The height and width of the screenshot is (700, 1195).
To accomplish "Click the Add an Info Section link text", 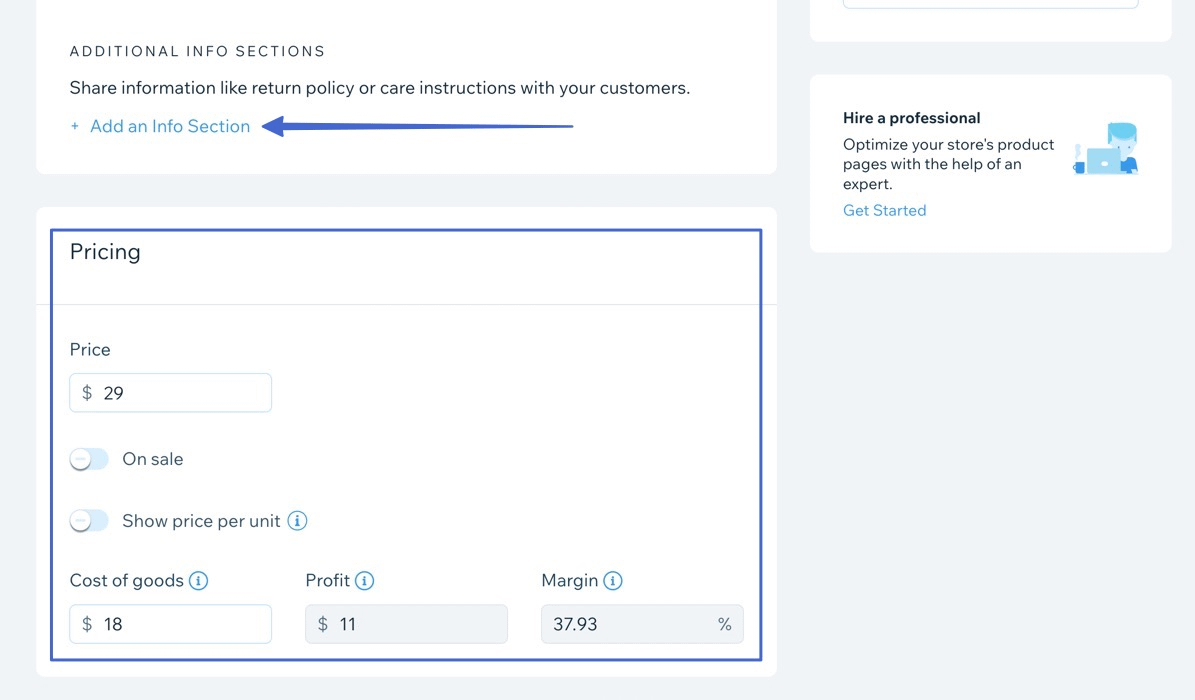I will [170, 127].
